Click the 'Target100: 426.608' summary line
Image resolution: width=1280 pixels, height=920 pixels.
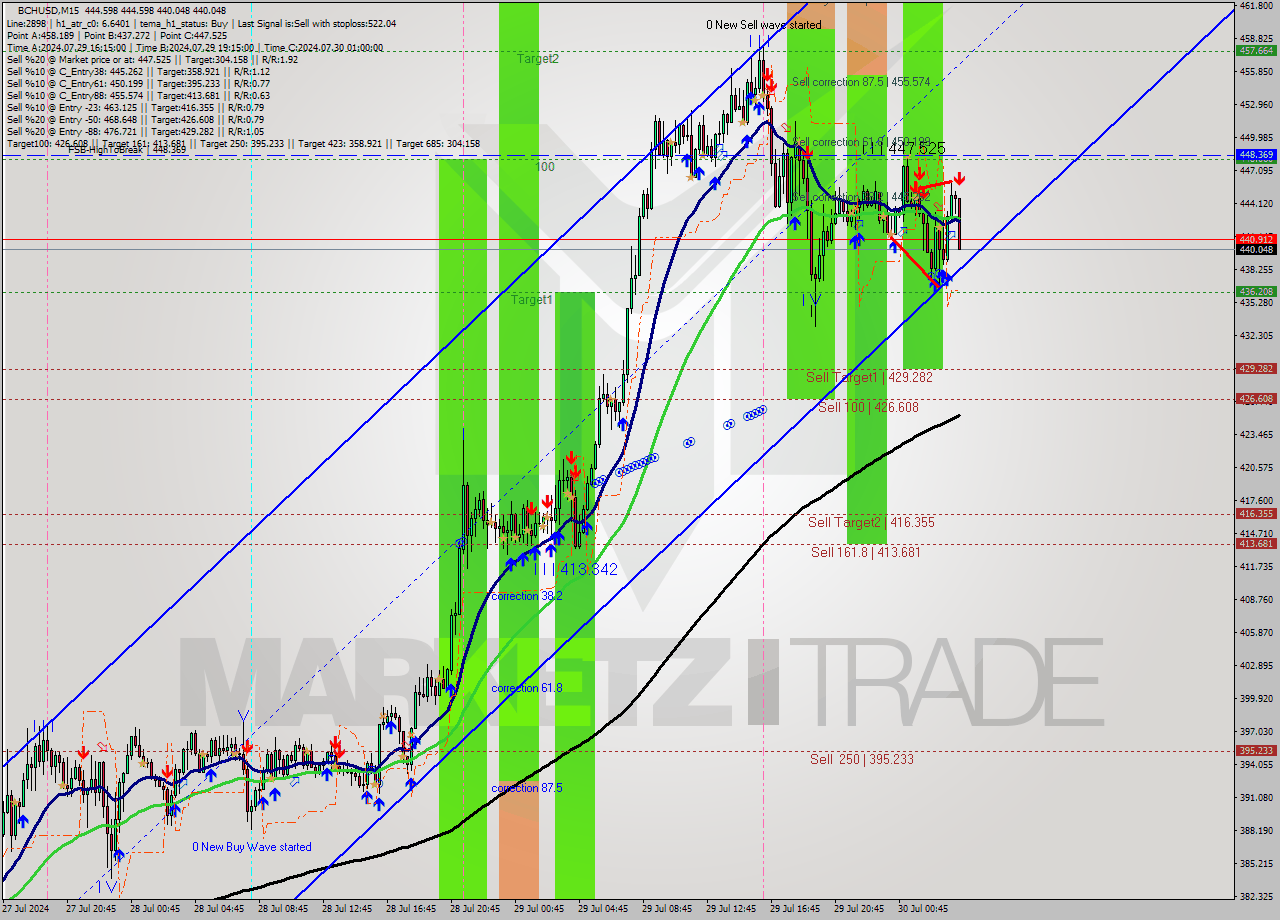[x=243, y=143]
